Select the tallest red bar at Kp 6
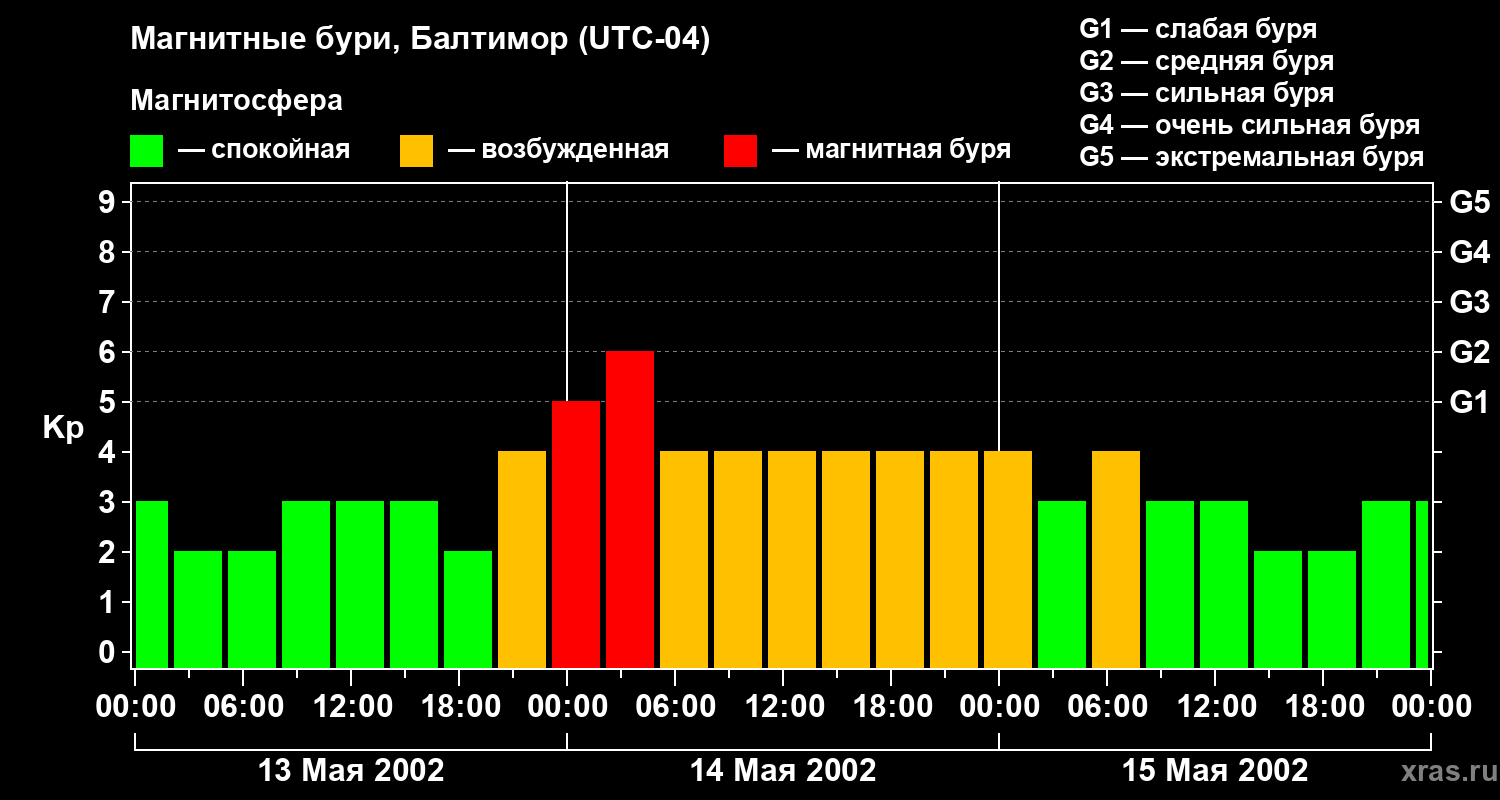 [630, 509]
